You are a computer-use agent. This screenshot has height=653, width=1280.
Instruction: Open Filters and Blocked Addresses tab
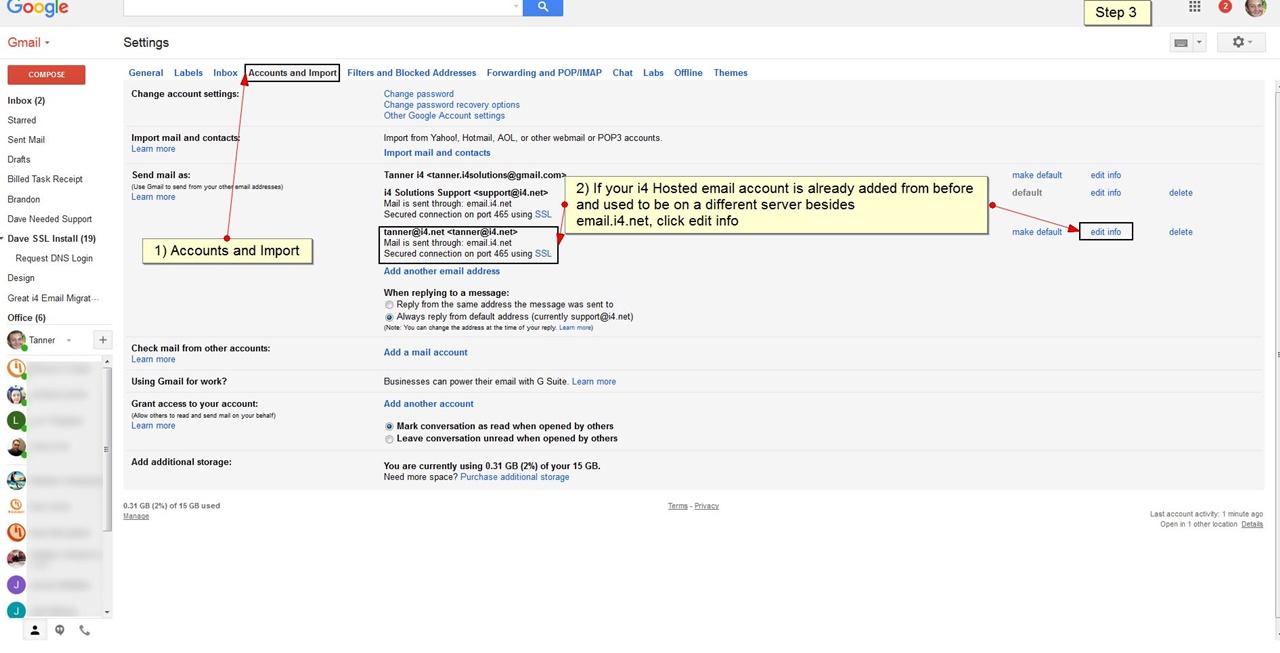click(x=411, y=73)
